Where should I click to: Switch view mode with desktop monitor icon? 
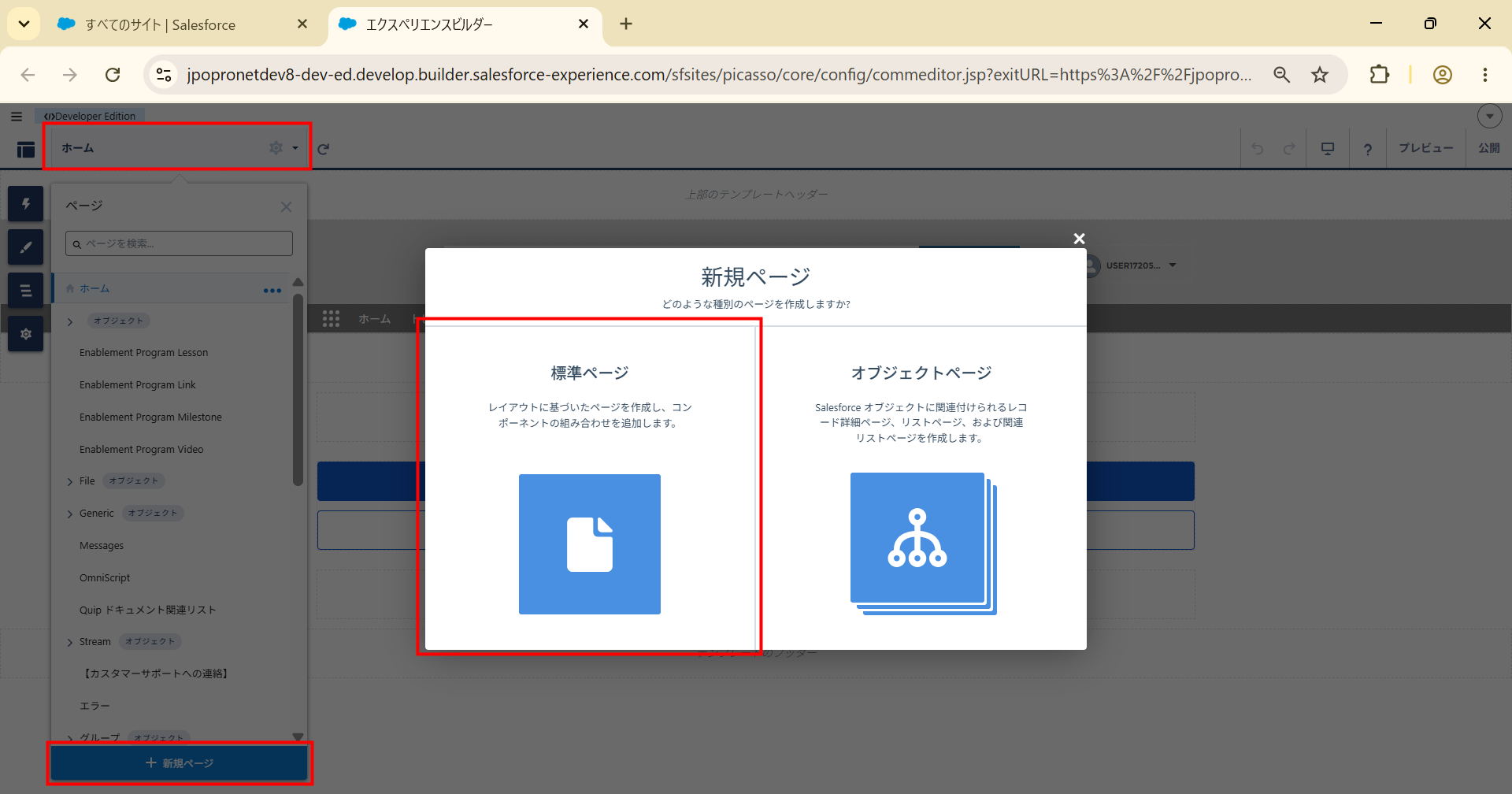tap(1328, 148)
